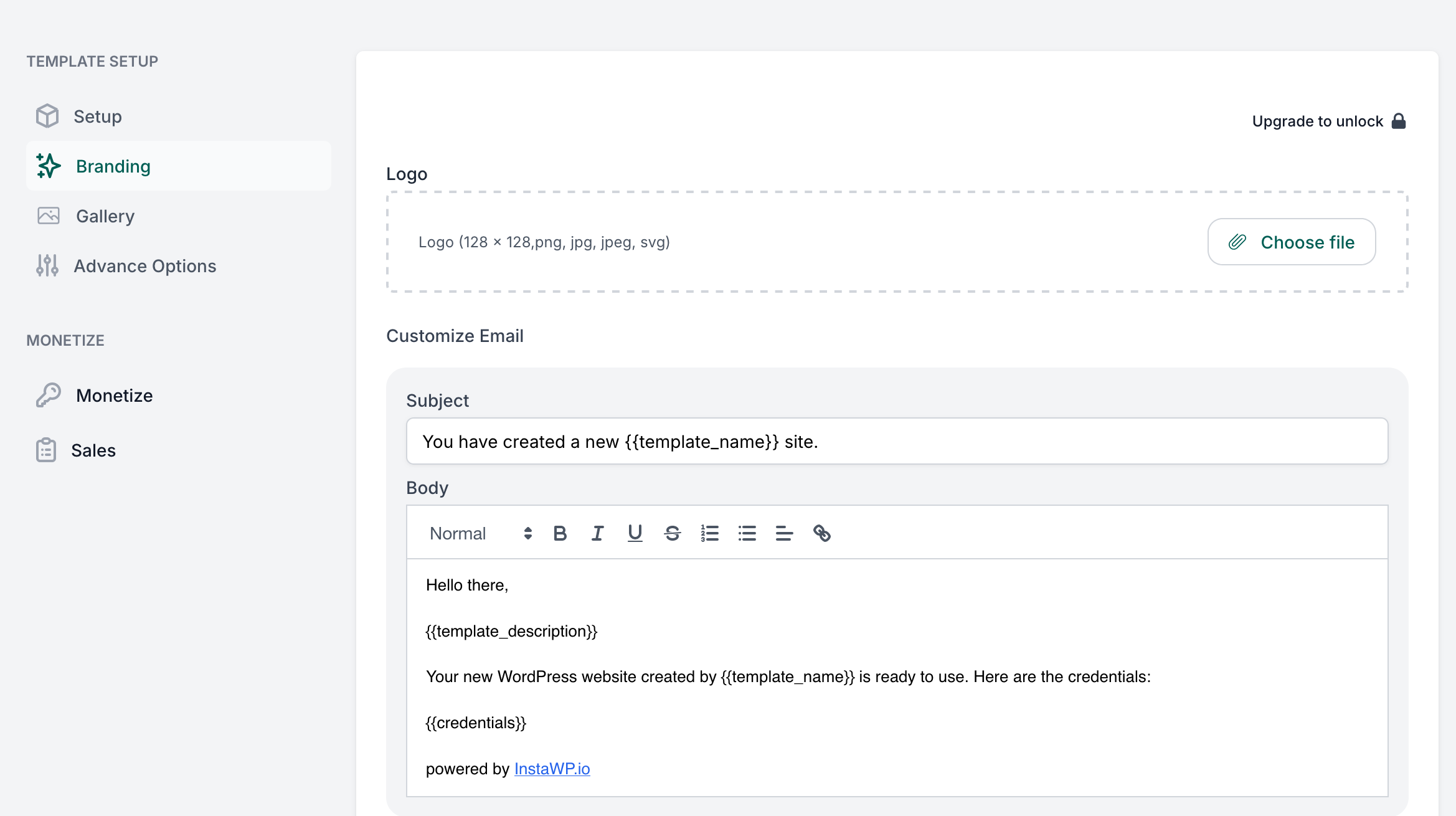1456x816 pixels.
Task: Click Upgrade to unlock
Action: point(1317,121)
